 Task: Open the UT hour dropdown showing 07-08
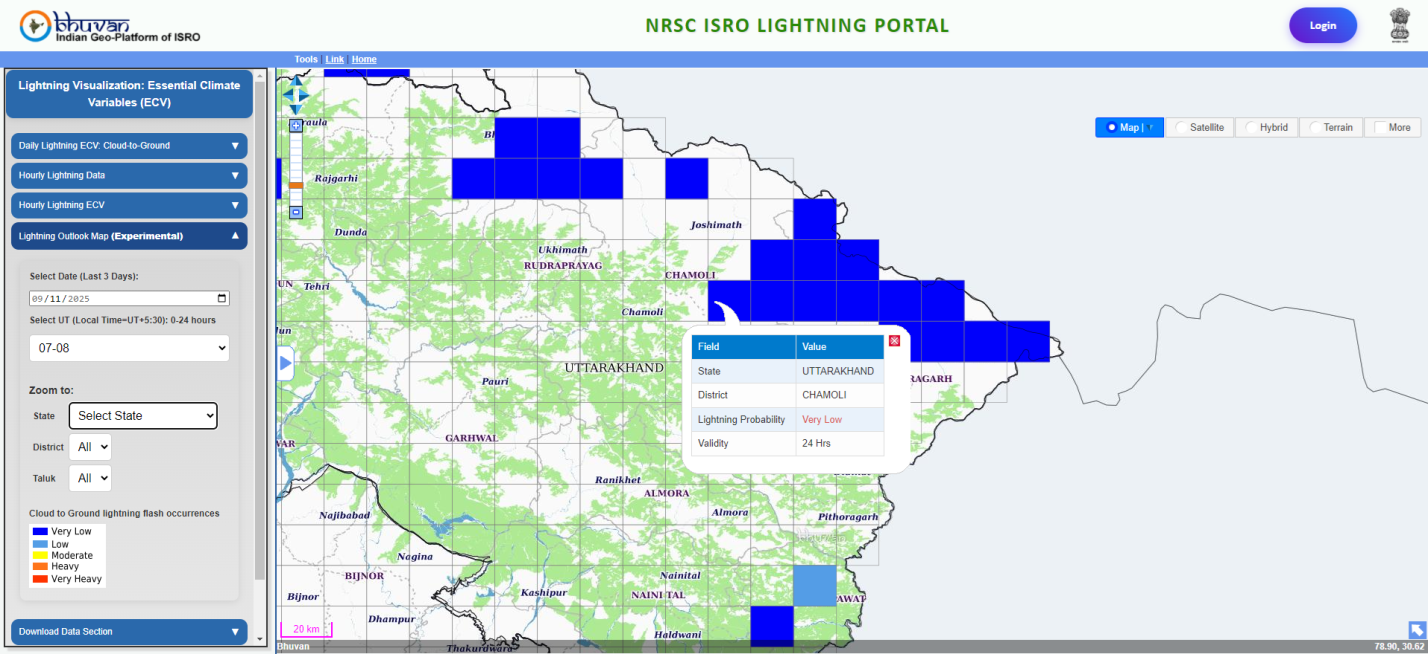point(129,348)
